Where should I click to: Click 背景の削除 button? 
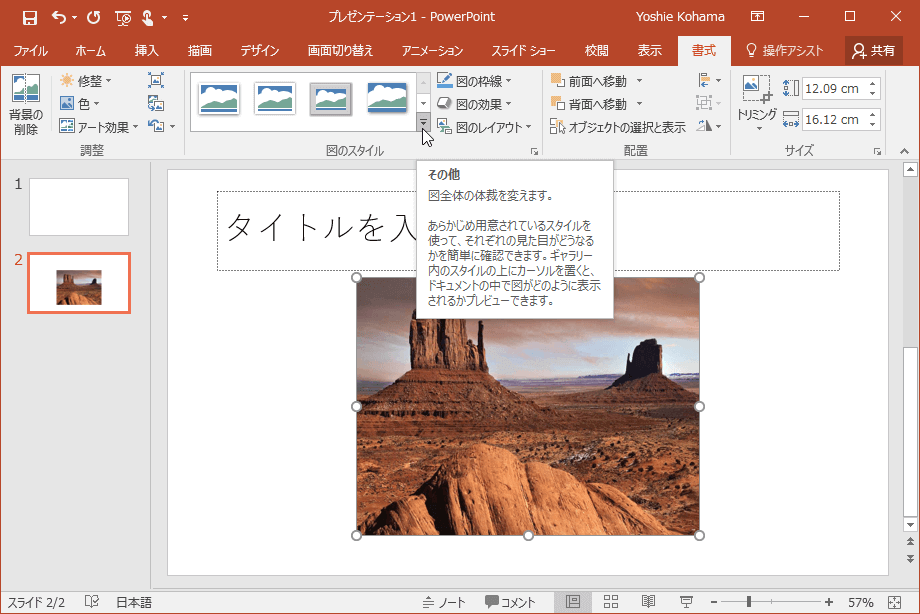(x=26, y=105)
